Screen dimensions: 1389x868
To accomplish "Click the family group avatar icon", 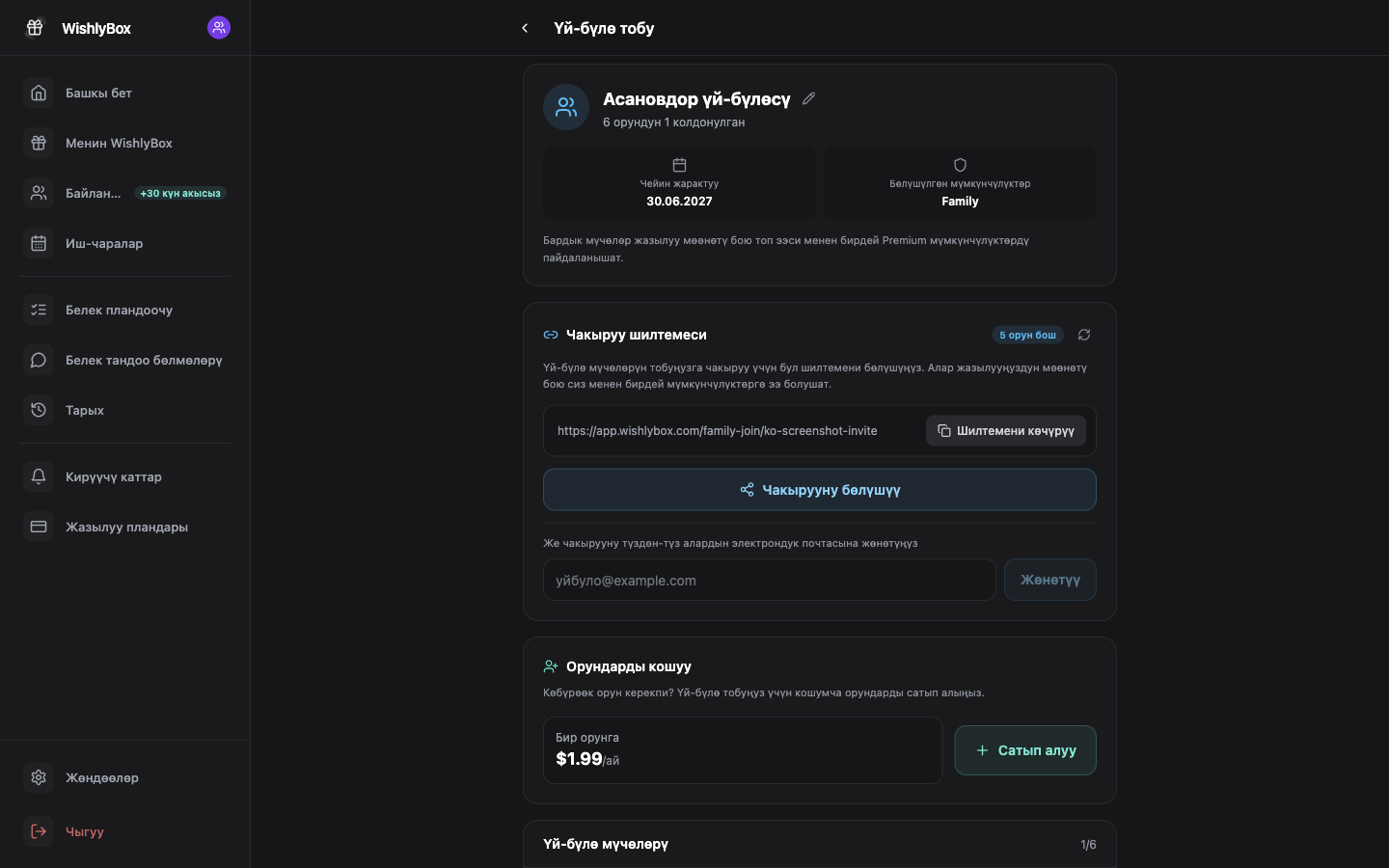I will (x=566, y=107).
